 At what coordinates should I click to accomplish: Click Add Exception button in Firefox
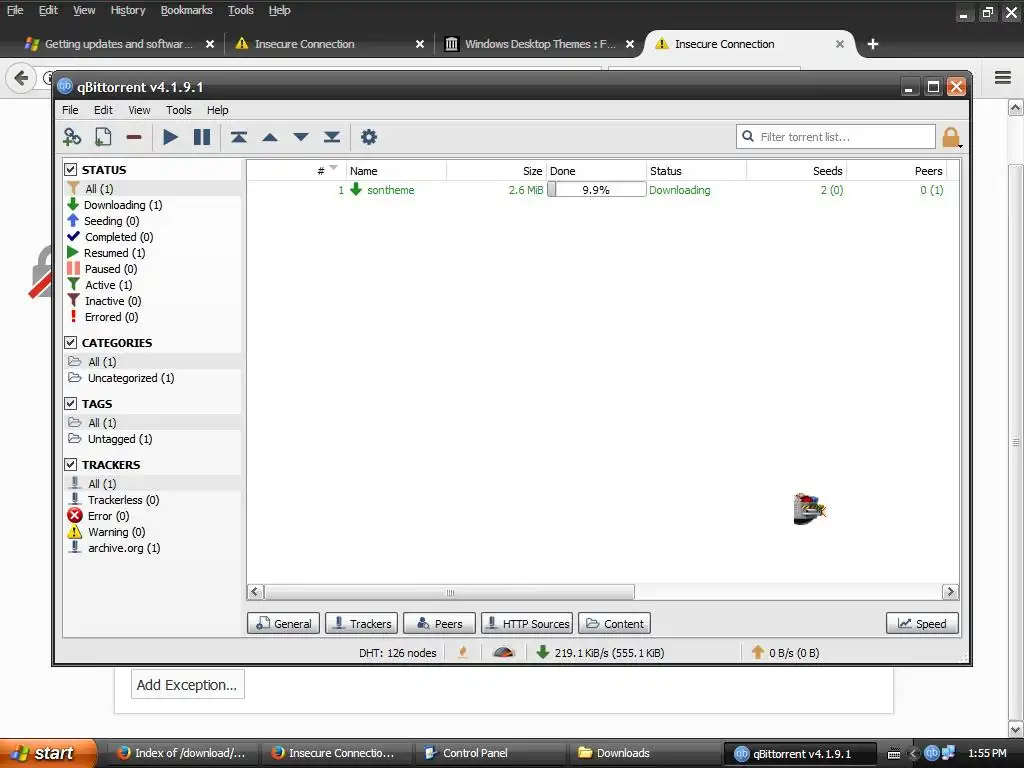[187, 684]
